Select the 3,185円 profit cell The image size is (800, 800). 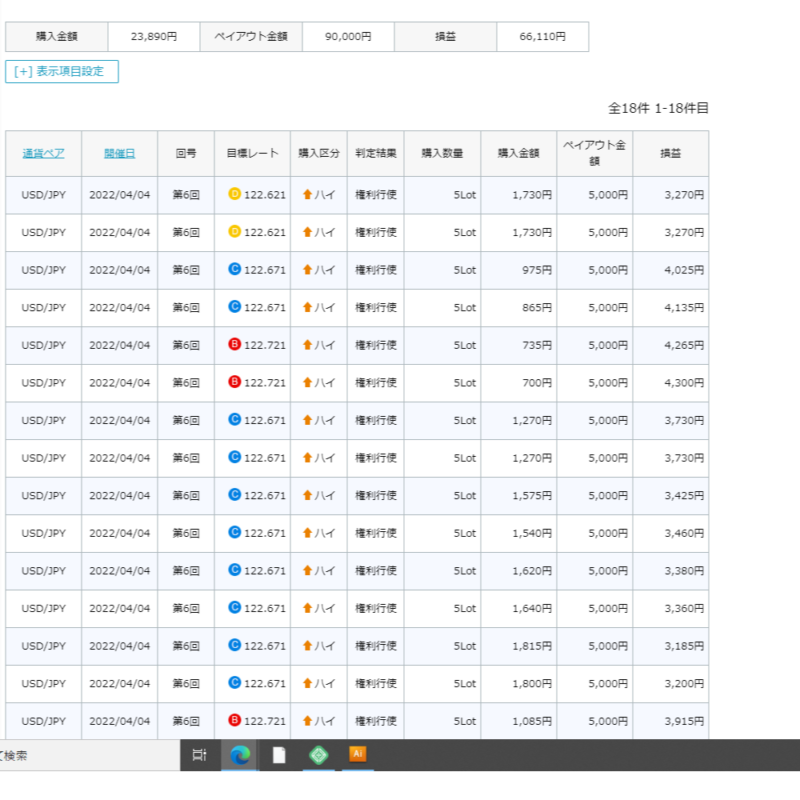pos(670,646)
